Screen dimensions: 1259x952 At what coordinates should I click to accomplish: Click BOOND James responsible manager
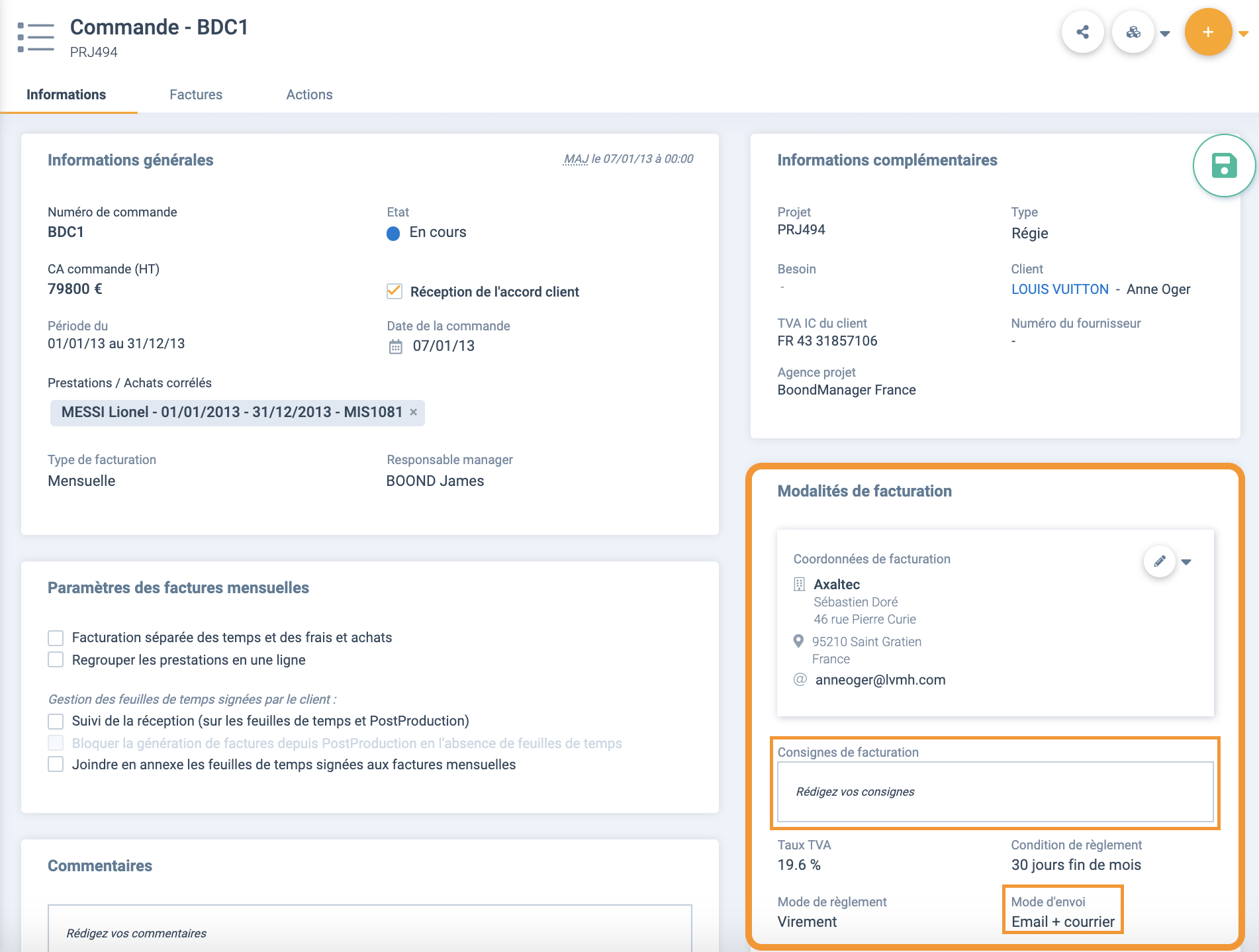point(435,481)
